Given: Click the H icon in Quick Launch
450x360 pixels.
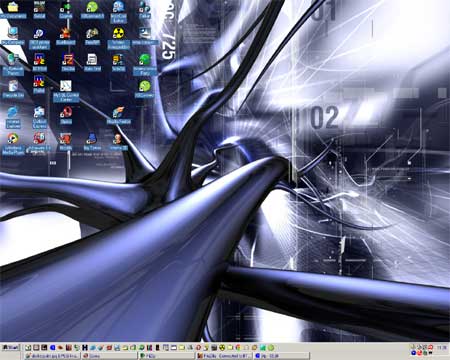Looking at the screenshot, I should [x=85, y=347].
